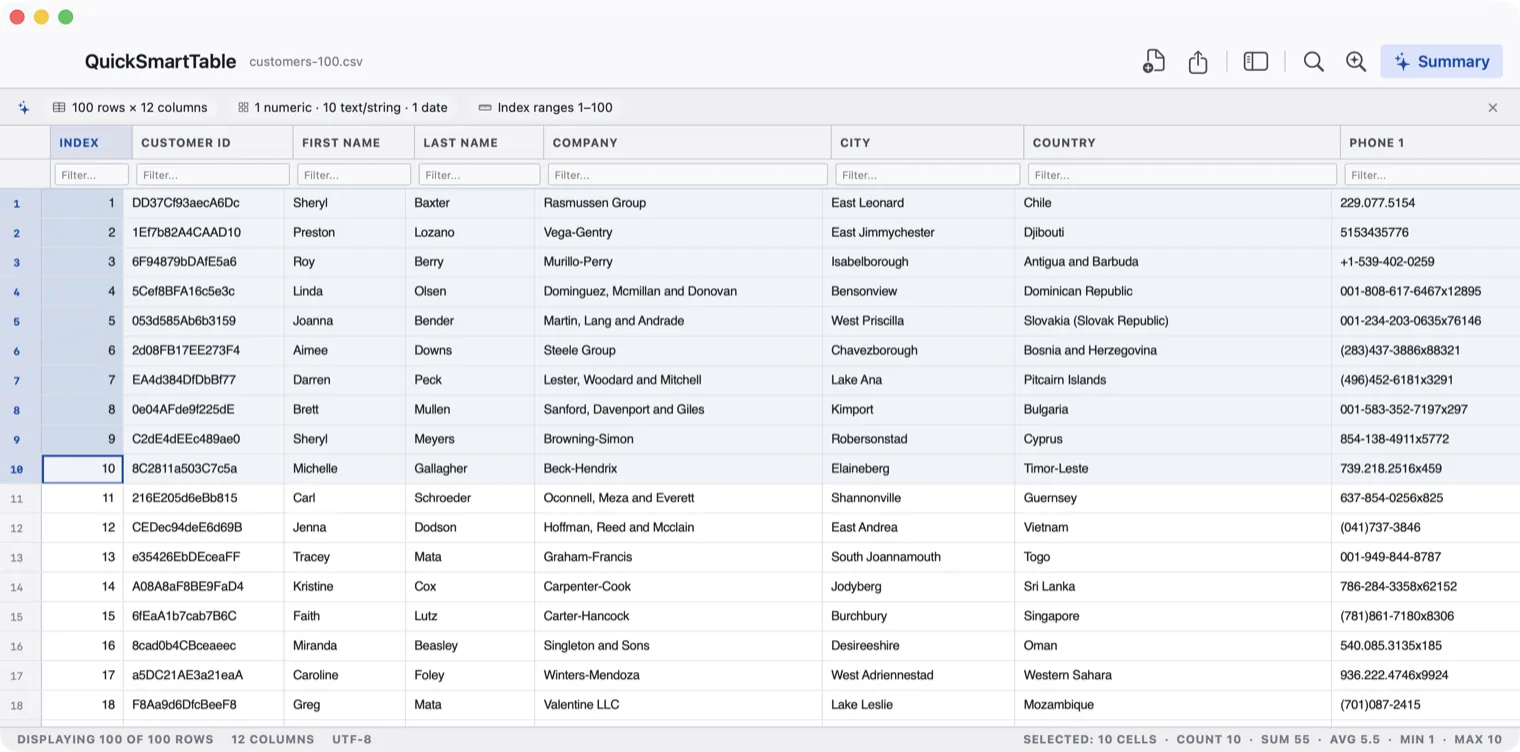Screen dimensions: 1520x752
Task: Click the zoom in magnifier icon
Action: [x=1356, y=61]
